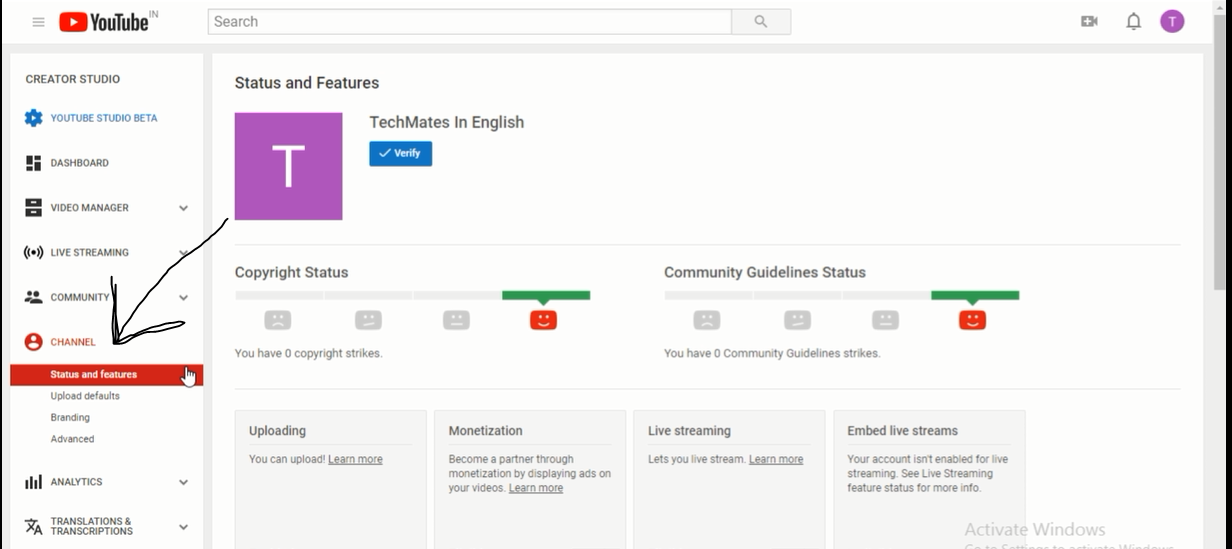Click the YouTube Studio Beta gear icon
The width and height of the screenshot is (1232, 549).
click(33, 118)
